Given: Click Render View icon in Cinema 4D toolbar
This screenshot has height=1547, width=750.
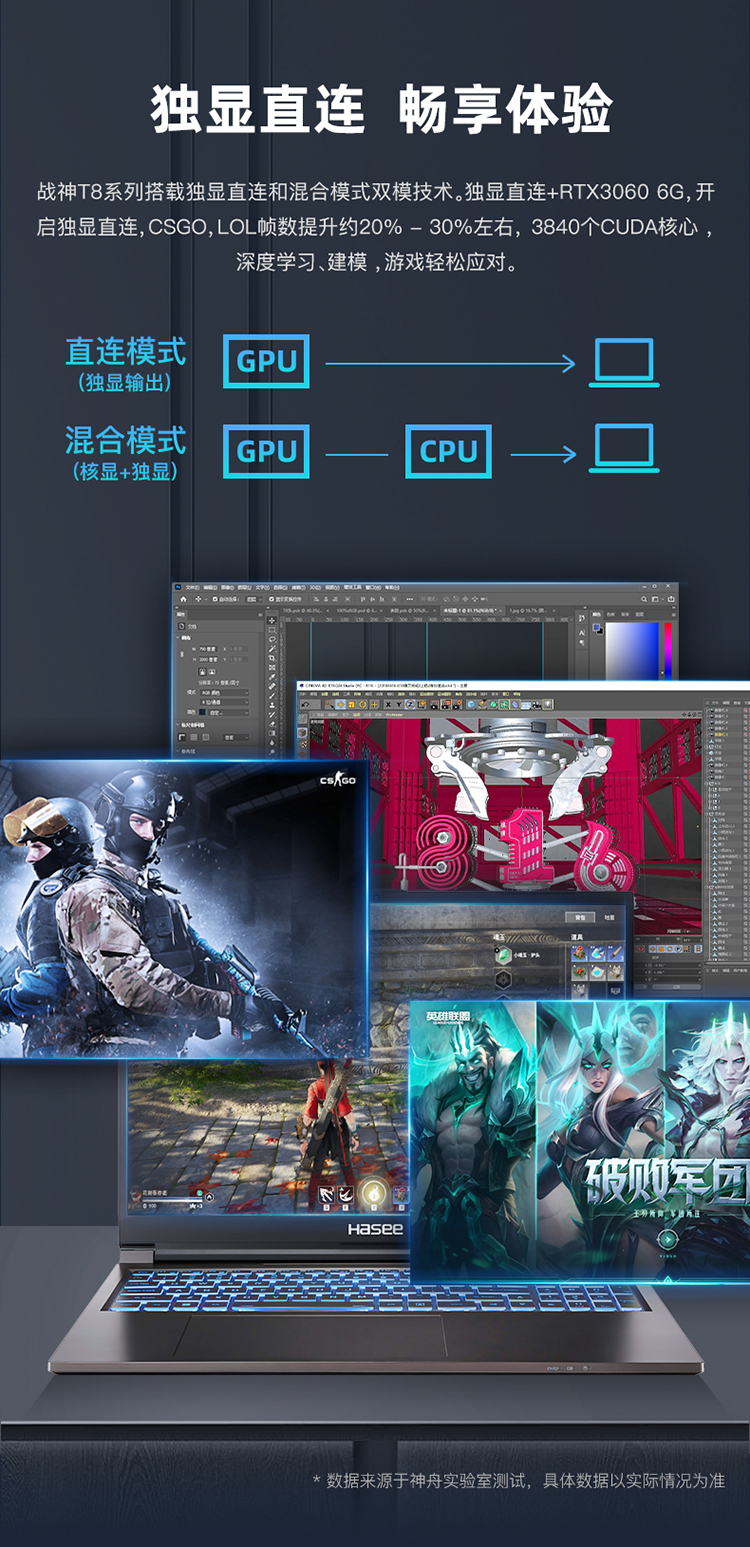Looking at the screenshot, I should click(435, 704).
